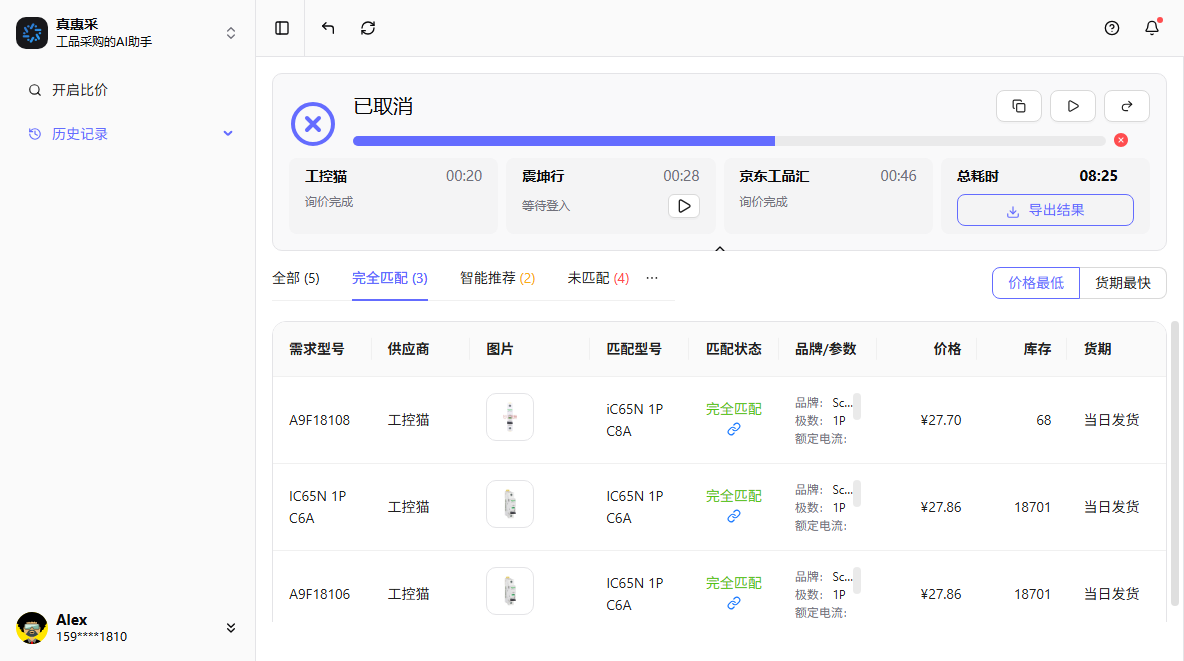Open the product link icon beside A9F18108's match status
This screenshot has height=661, width=1184.
point(733,429)
